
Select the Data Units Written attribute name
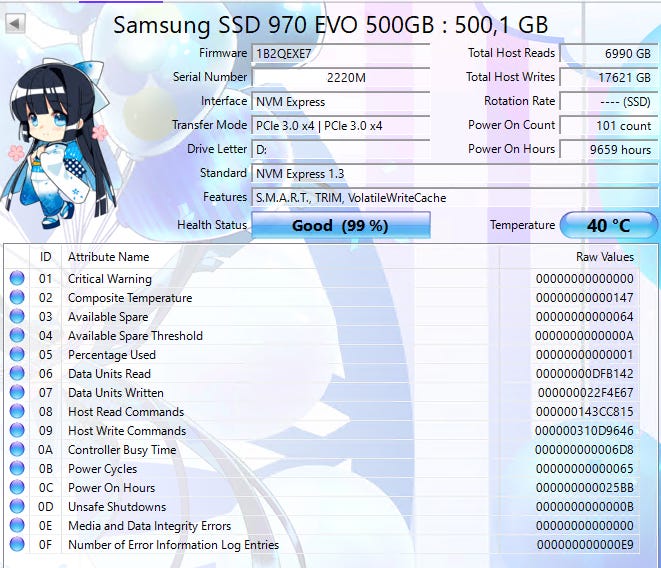pyautogui.click(x=116, y=393)
